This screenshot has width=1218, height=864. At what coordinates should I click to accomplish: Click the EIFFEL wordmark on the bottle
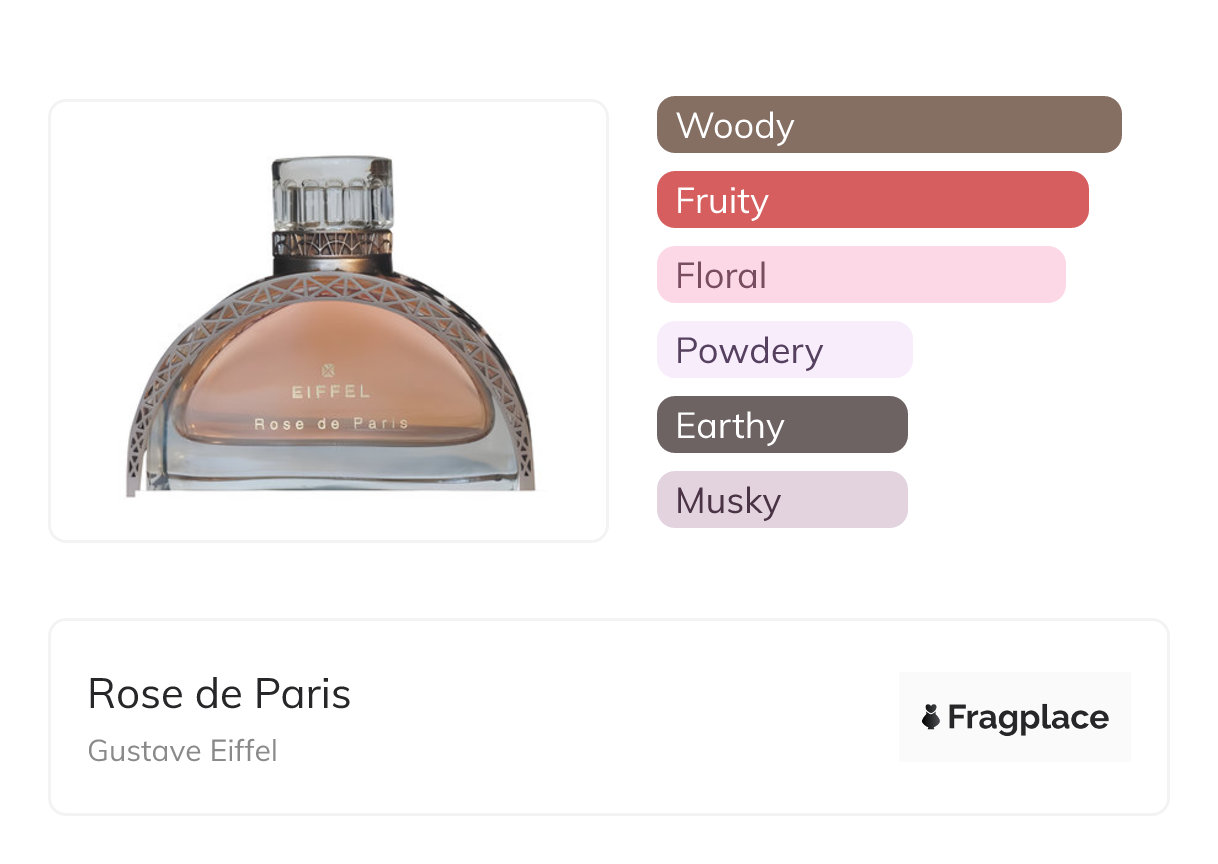(x=330, y=392)
